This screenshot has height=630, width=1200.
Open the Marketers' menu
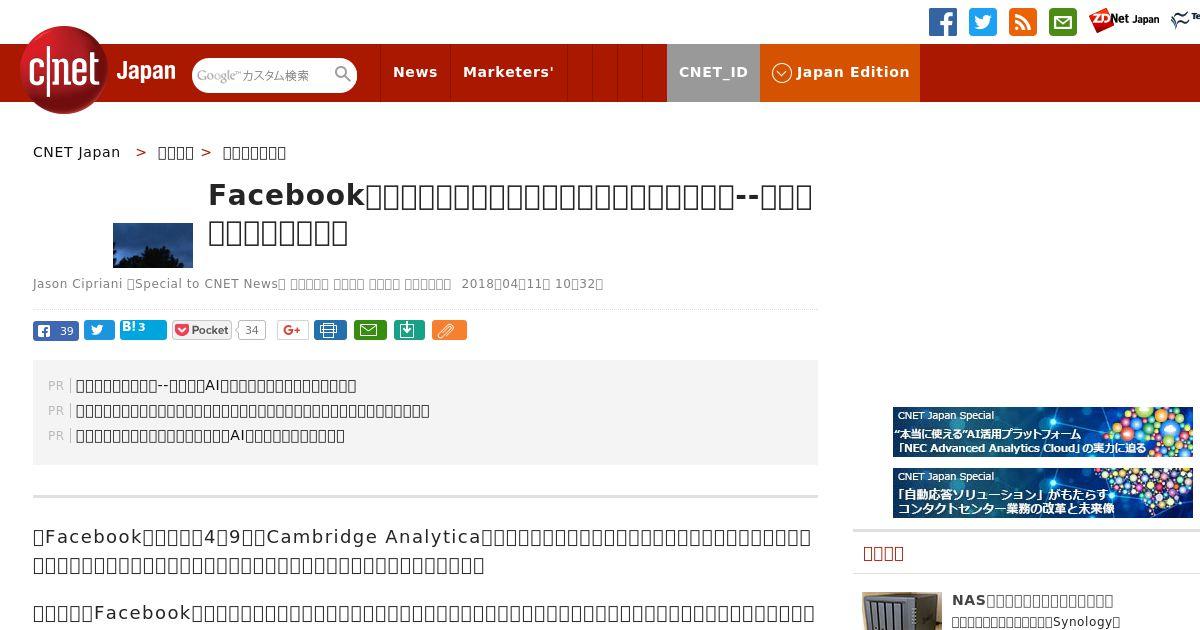pyautogui.click(x=508, y=72)
